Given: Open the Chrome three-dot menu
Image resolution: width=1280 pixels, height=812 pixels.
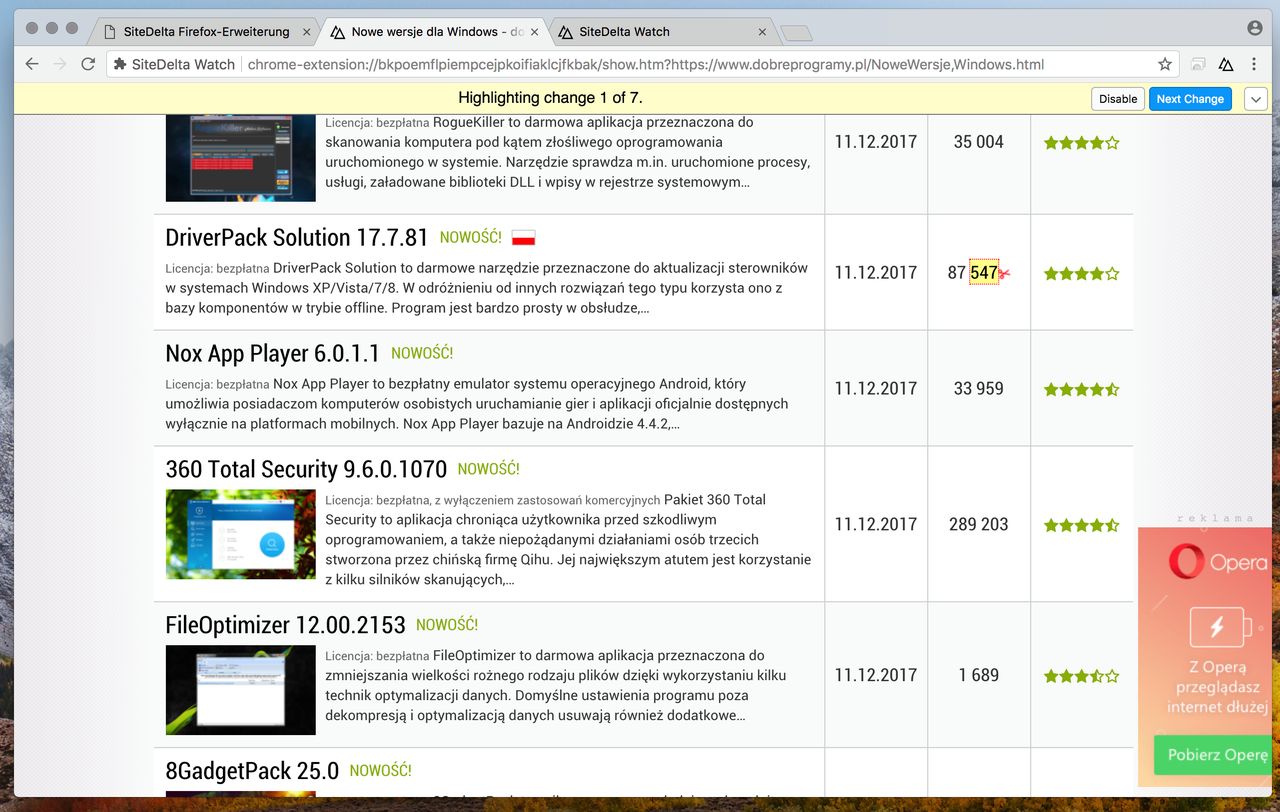Looking at the screenshot, I should tap(1254, 64).
